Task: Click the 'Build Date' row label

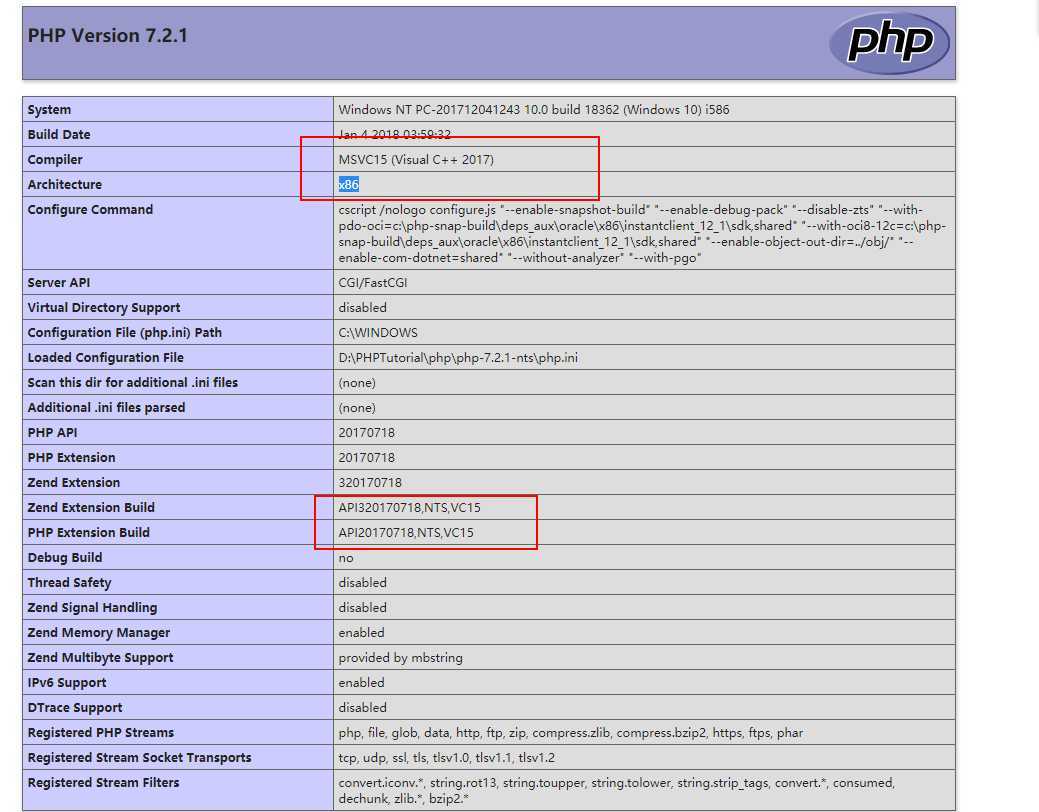Action: (59, 134)
